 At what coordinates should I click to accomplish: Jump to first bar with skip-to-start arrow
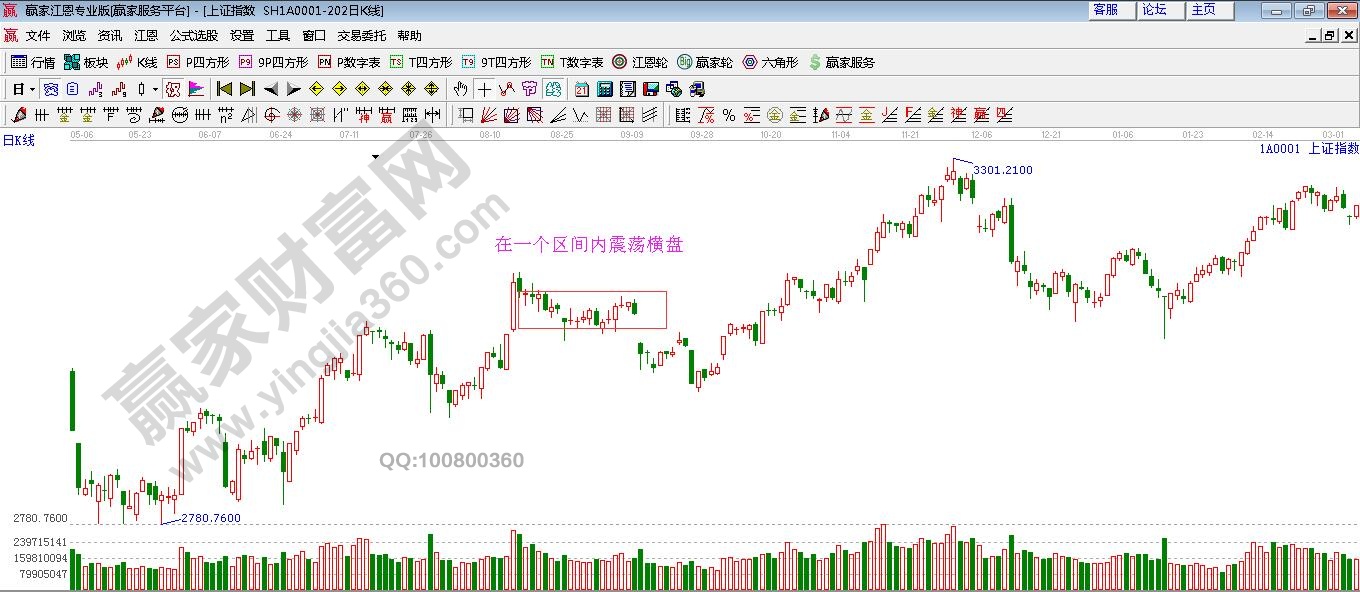[x=224, y=89]
